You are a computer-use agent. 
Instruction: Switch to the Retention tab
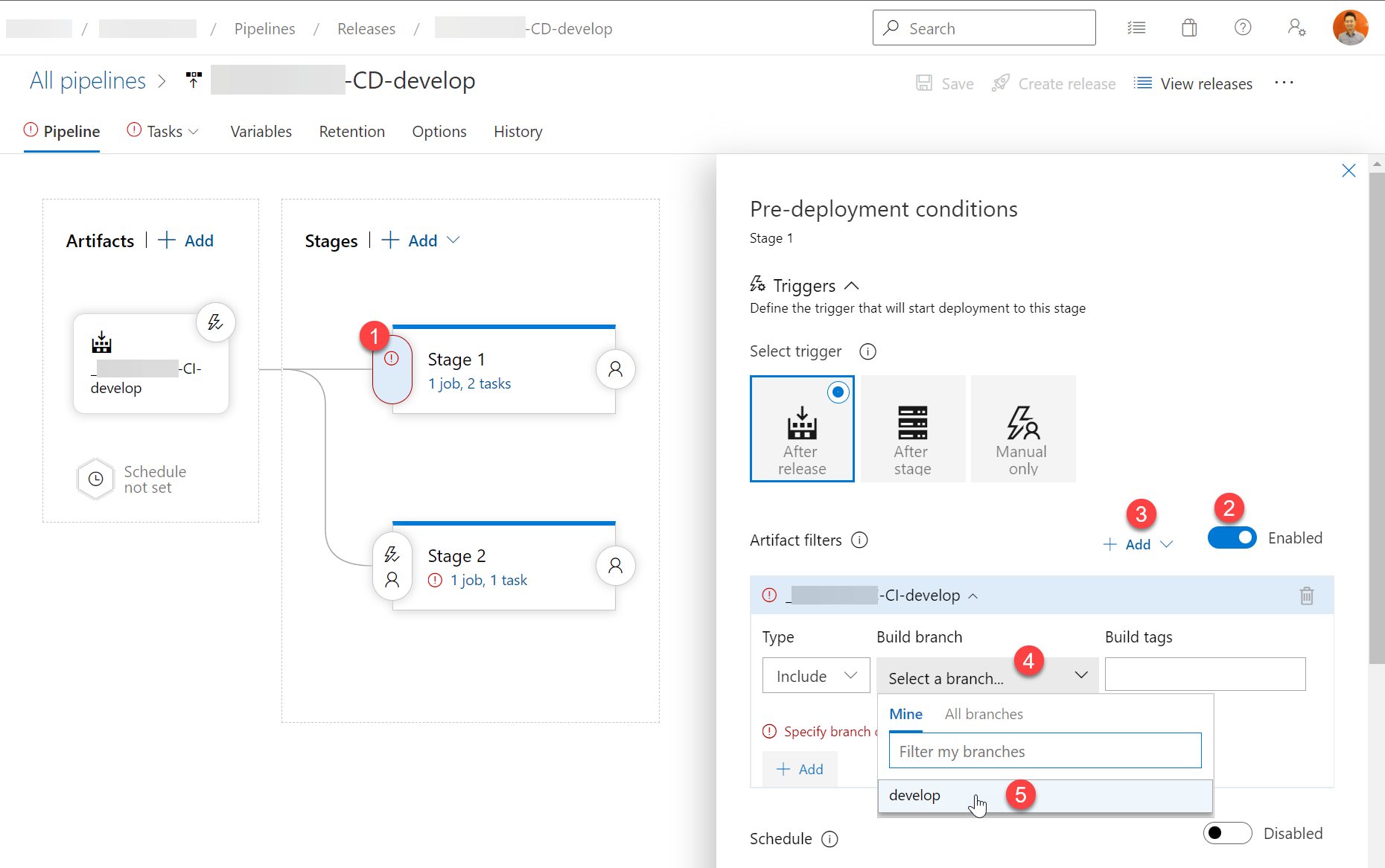coord(352,132)
